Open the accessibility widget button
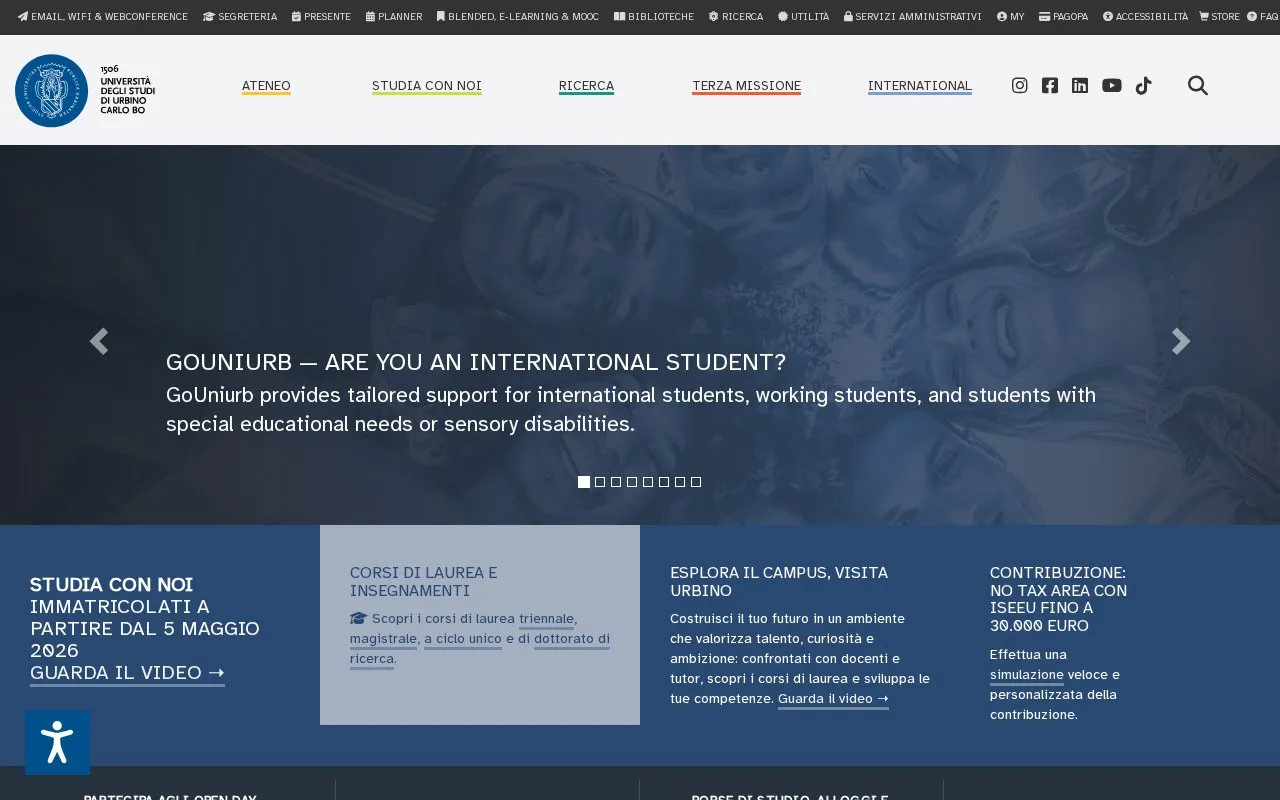 click(57, 742)
